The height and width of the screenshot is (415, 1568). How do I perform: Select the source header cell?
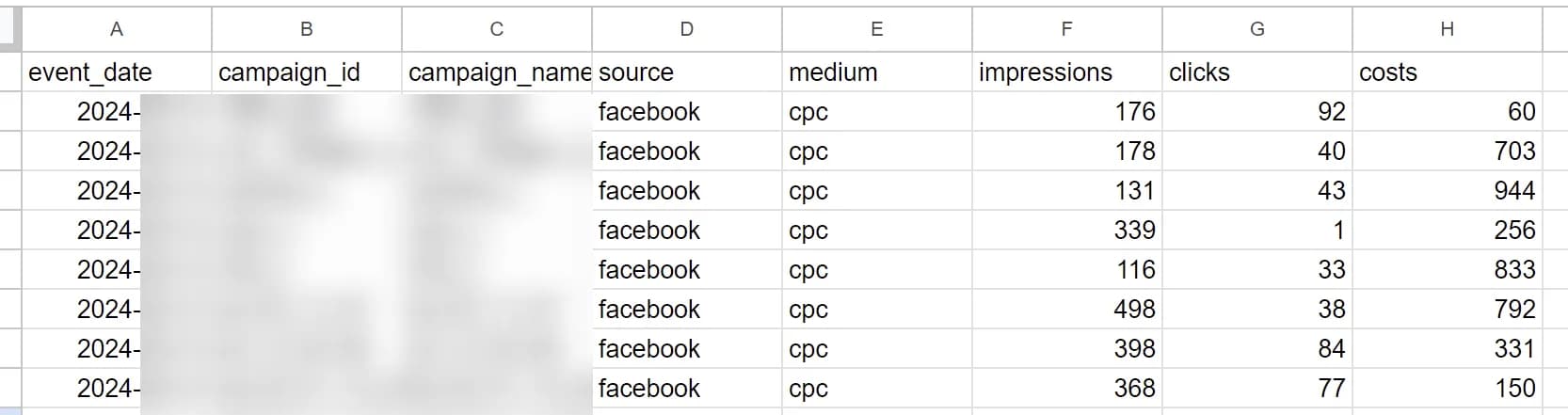[x=687, y=72]
